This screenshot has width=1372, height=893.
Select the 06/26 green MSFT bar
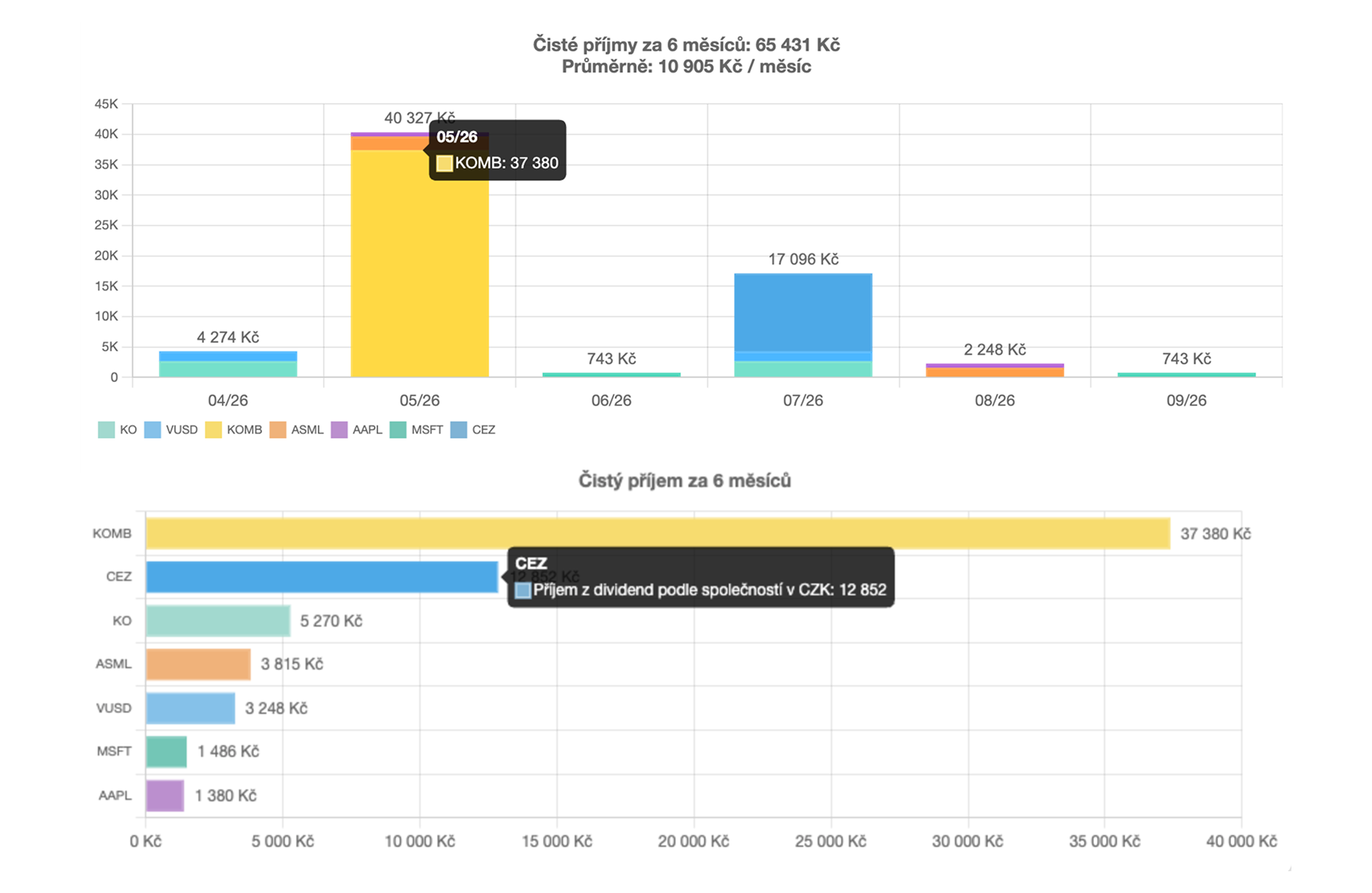coord(611,375)
